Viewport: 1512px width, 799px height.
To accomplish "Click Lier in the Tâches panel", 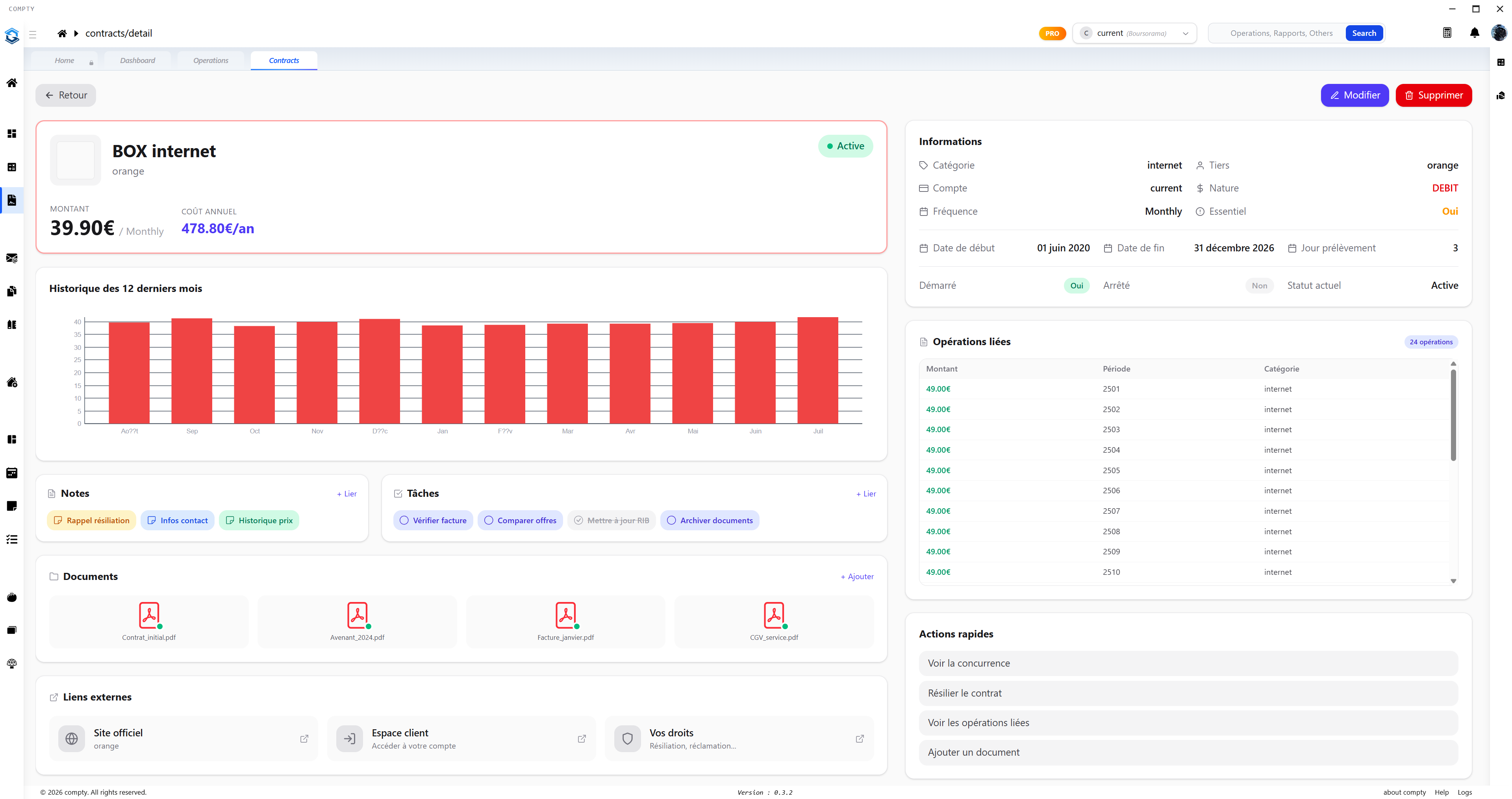I will 866,494.
